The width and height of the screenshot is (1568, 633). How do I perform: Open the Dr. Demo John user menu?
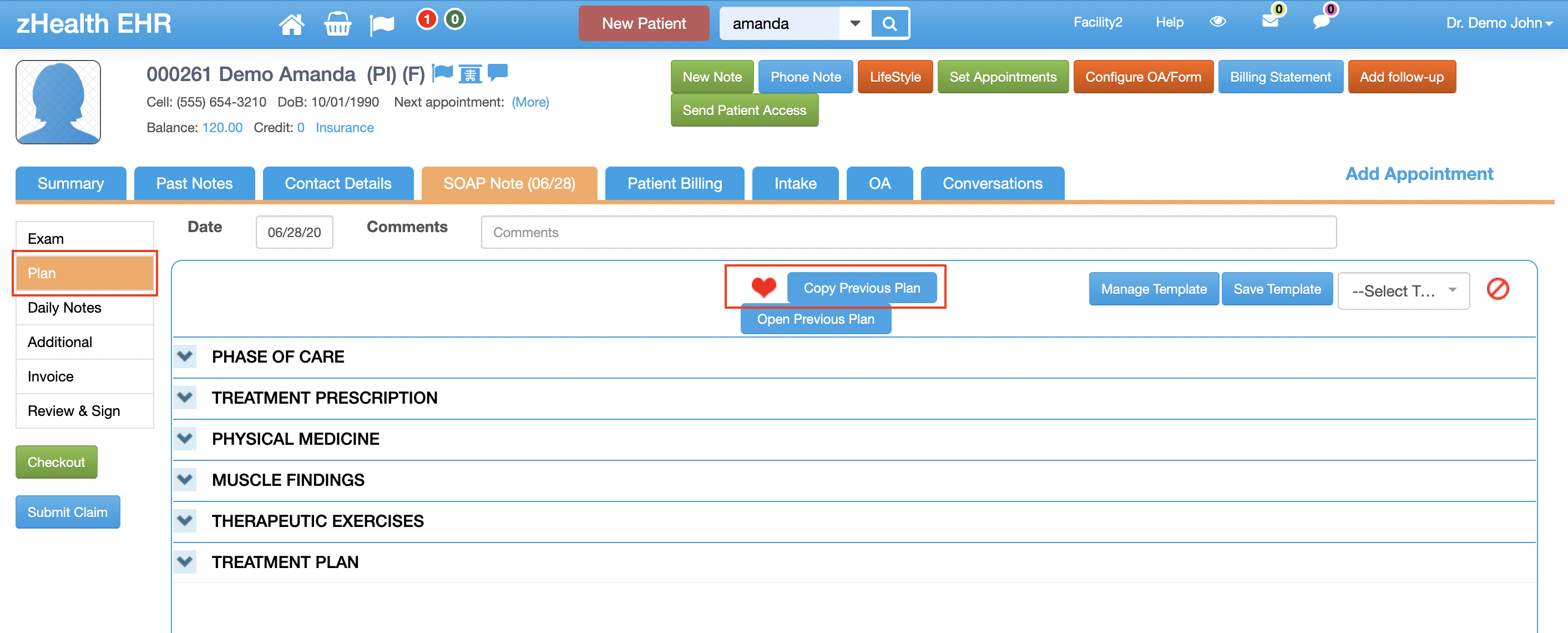[1499, 23]
